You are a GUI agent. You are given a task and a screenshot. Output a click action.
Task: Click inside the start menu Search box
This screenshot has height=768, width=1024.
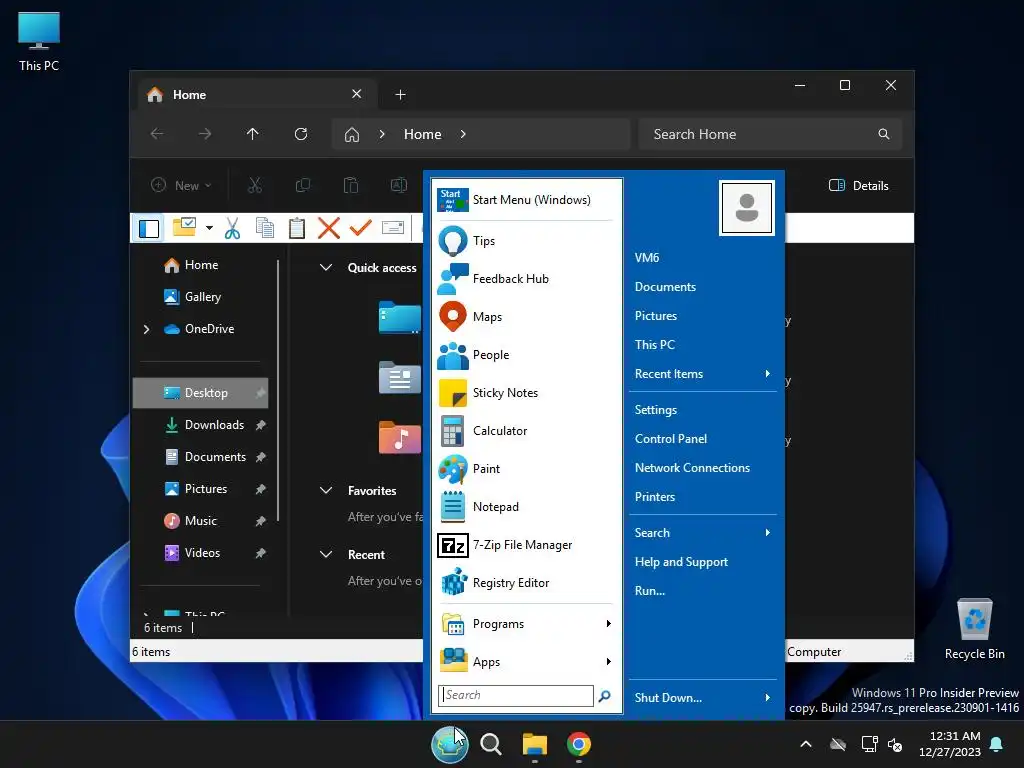(516, 696)
